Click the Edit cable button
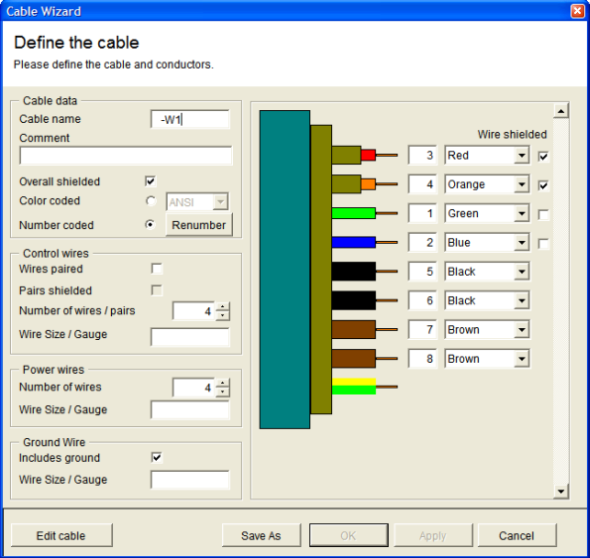The height and width of the screenshot is (558, 590). tap(61, 535)
